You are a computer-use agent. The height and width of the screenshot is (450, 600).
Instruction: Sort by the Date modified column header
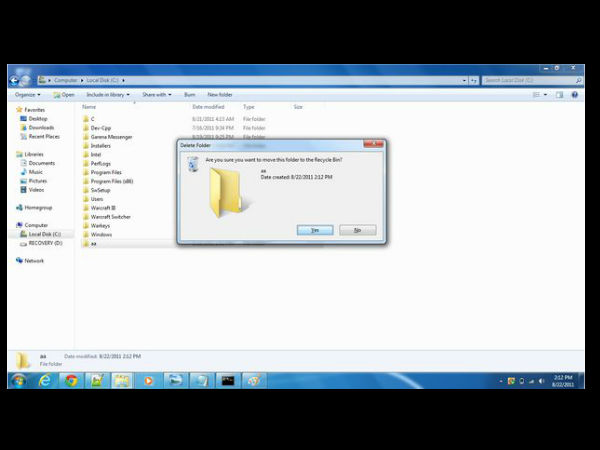tap(209, 106)
